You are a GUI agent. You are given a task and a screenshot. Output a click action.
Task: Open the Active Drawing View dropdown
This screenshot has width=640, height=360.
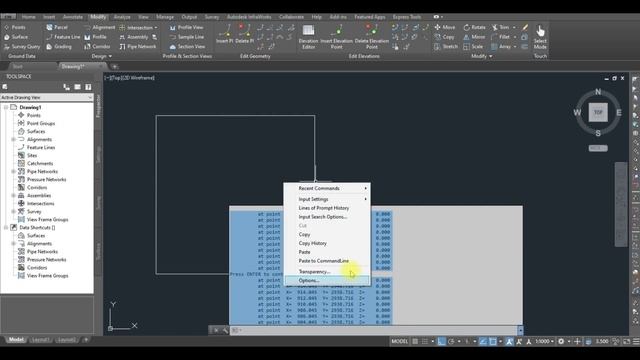(47, 98)
